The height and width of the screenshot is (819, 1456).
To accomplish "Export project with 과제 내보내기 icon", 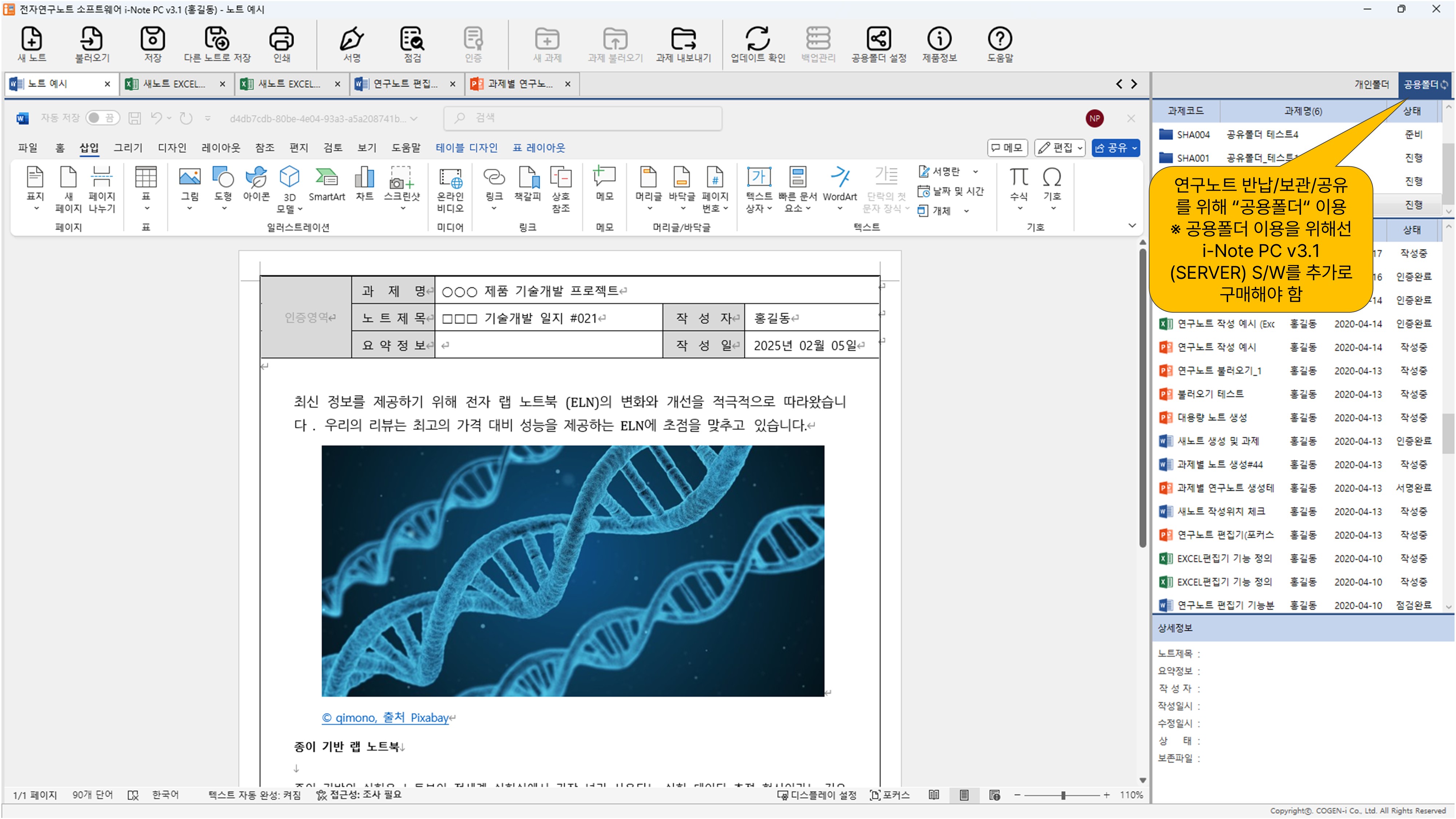I will point(683,44).
